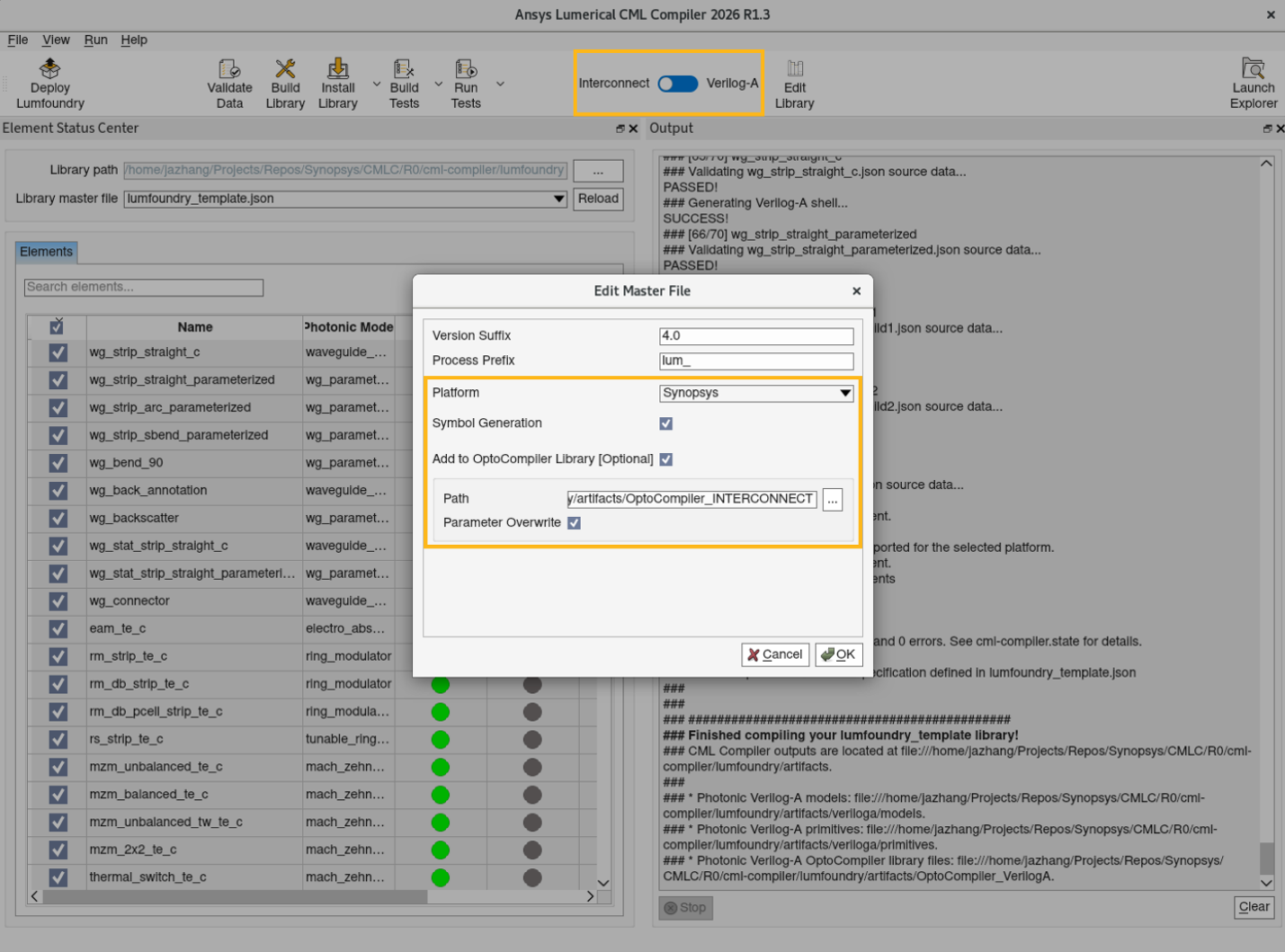
Task: Expand the dropdown arrow beside Run Tests
Action: pyautogui.click(x=500, y=84)
